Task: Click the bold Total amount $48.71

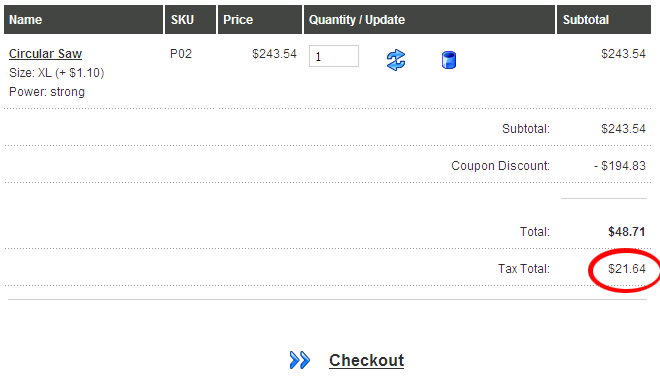Action: [x=627, y=232]
